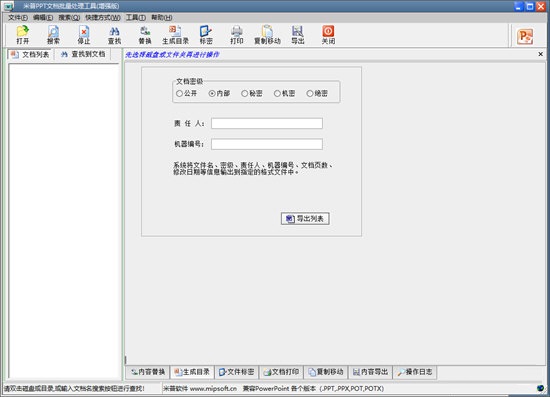The width and height of the screenshot is (550, 397).
Task: Switch to the 查找到文档 tab
Action: (x=83, y=54)
